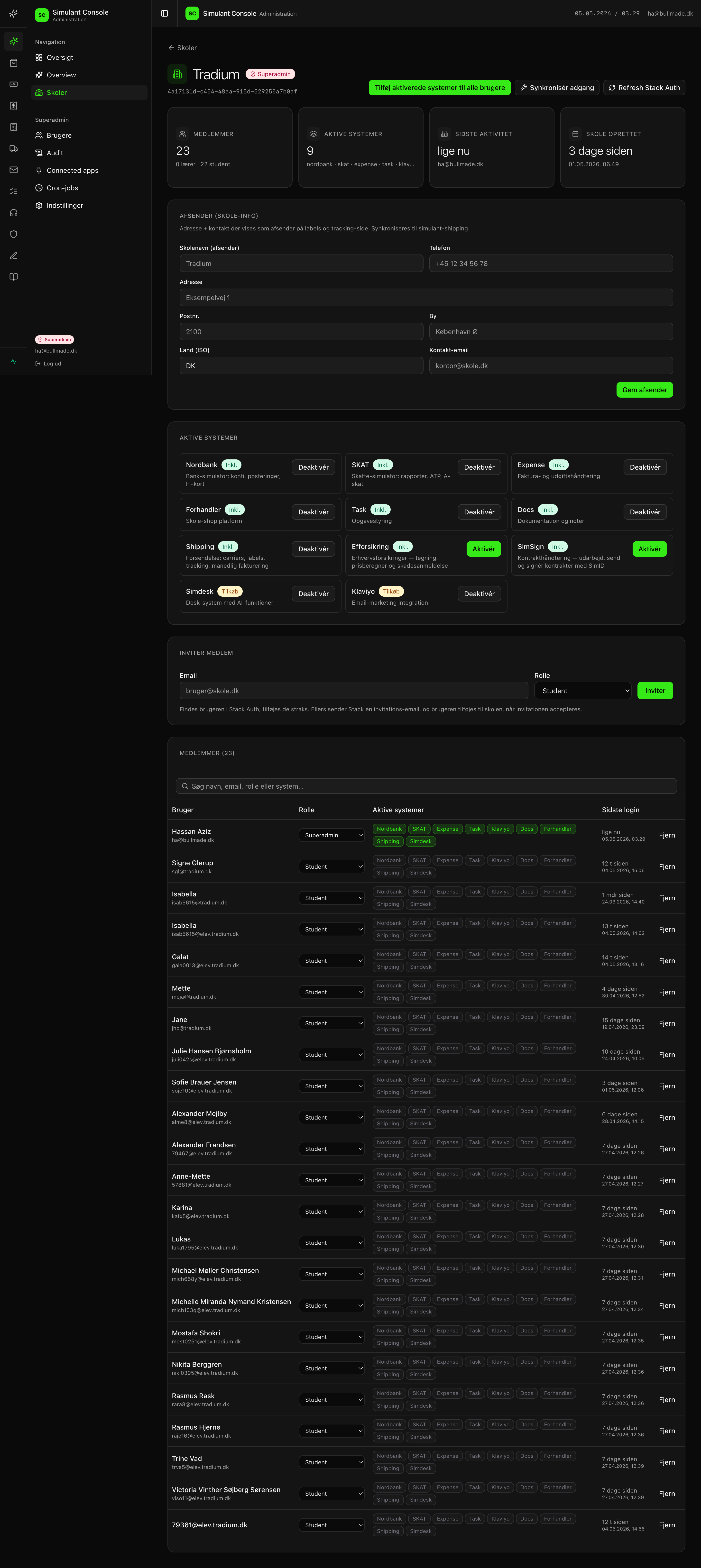The height and width of the screenshot is (1568, 701).
Task: Open Signe Glerup's role dropdown
Action: point(332,867)
